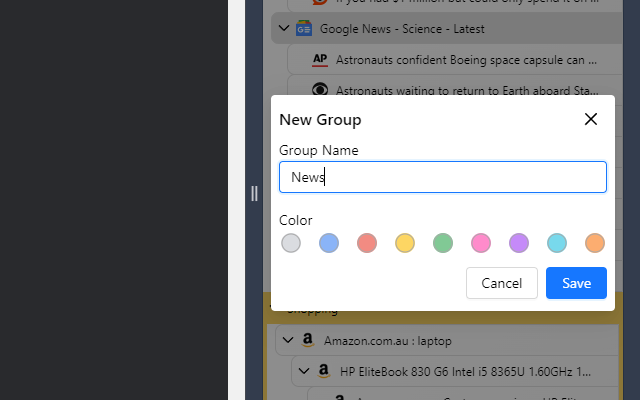Collapse Google News Science tree item
The image size is (640, 400).
point(284,29)
